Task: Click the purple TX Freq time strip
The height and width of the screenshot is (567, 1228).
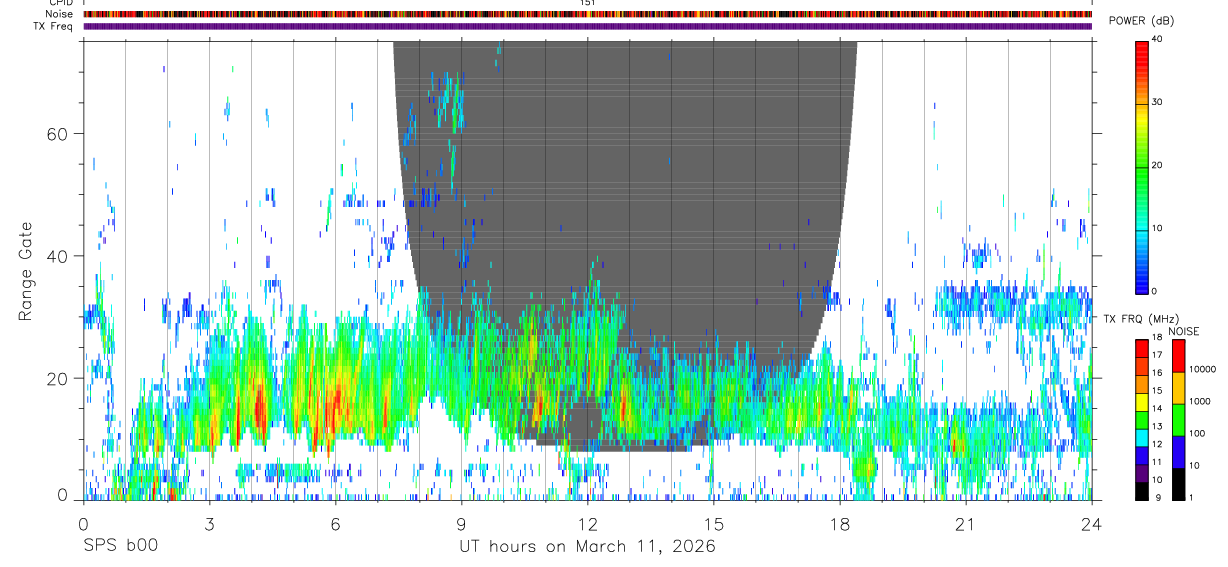Action: (588, 27)
